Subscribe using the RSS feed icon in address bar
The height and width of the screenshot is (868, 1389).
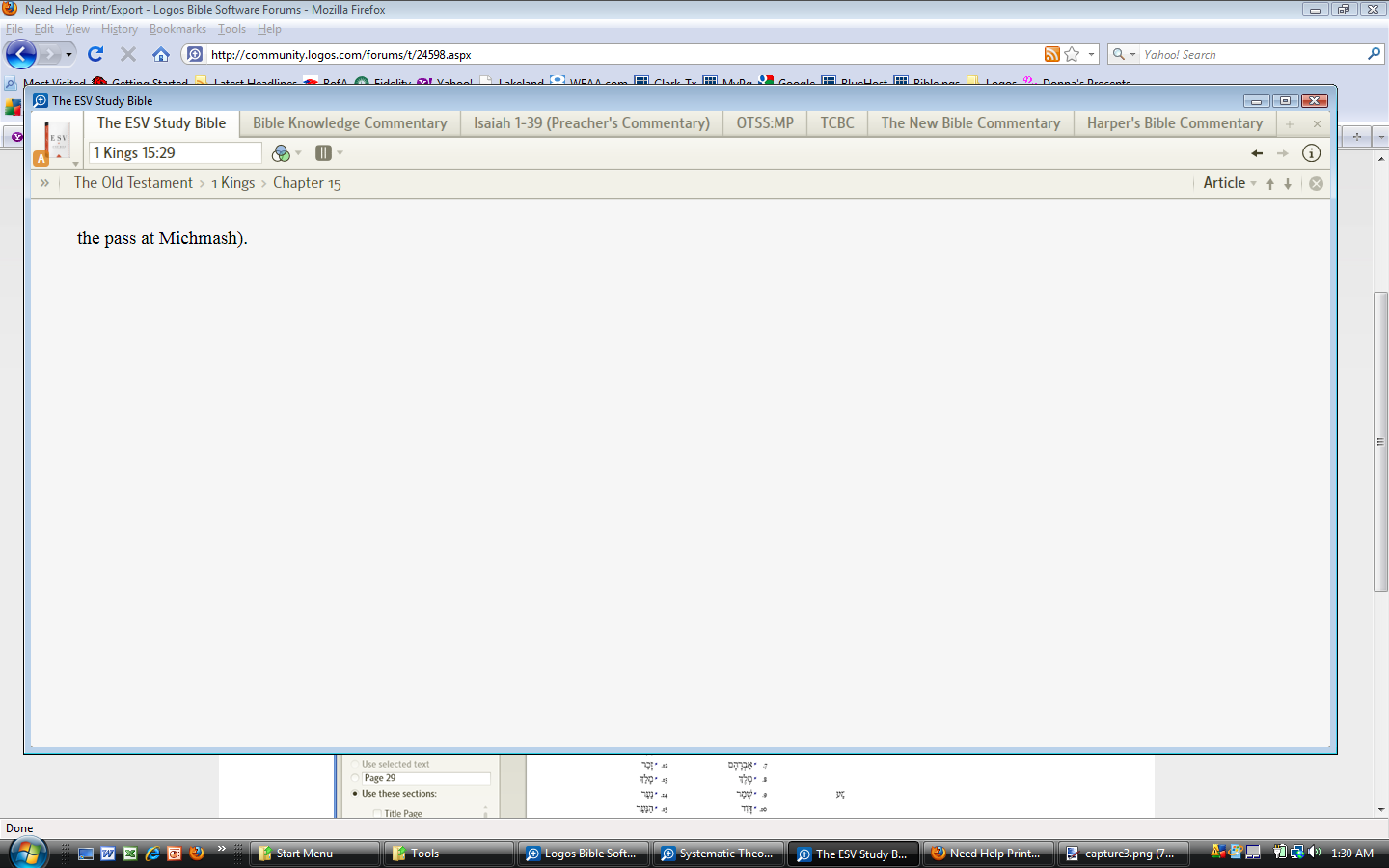point(1052,54)
